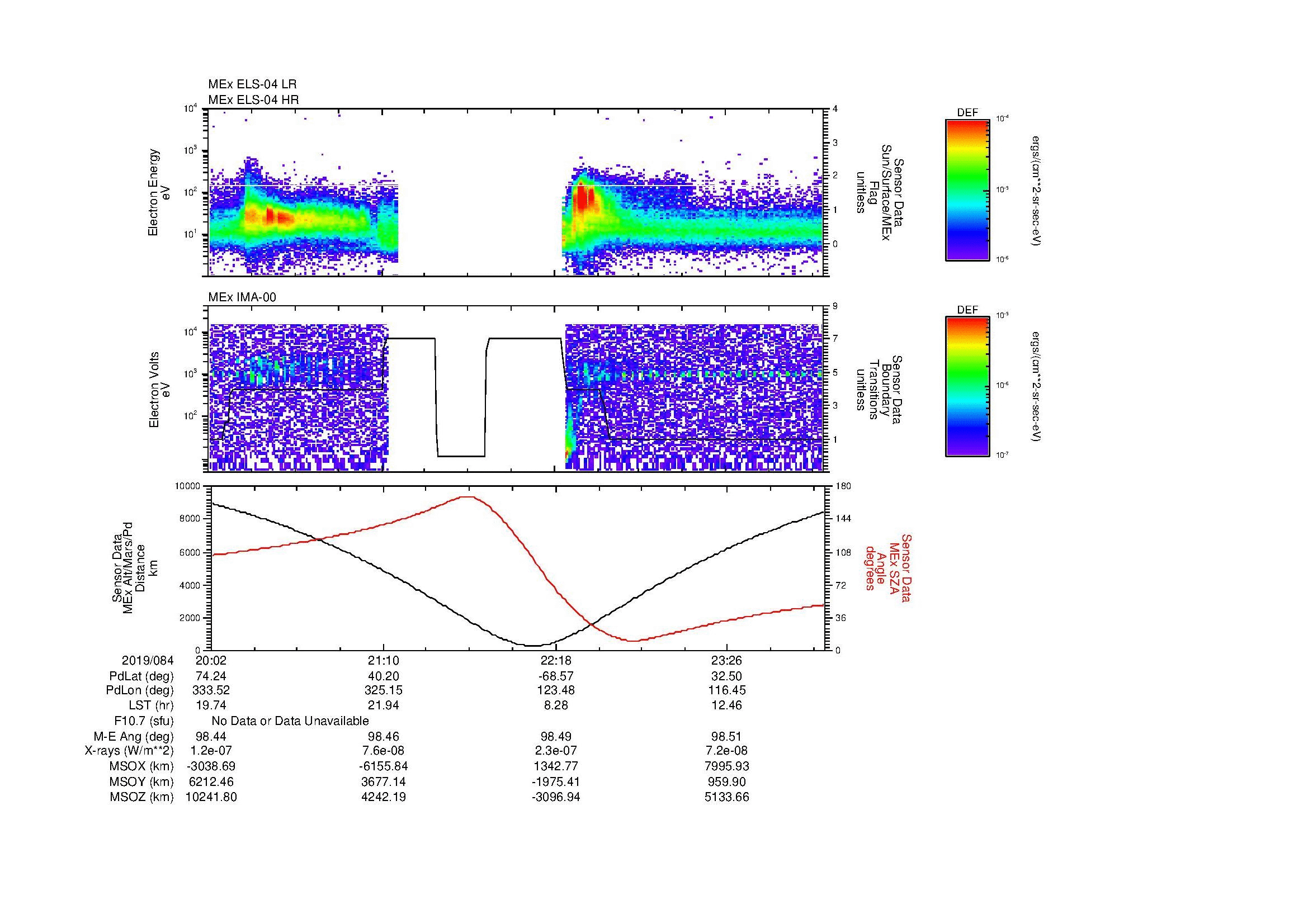
Task: Click the '23:26' time tick label
Action: click(727, 661)
